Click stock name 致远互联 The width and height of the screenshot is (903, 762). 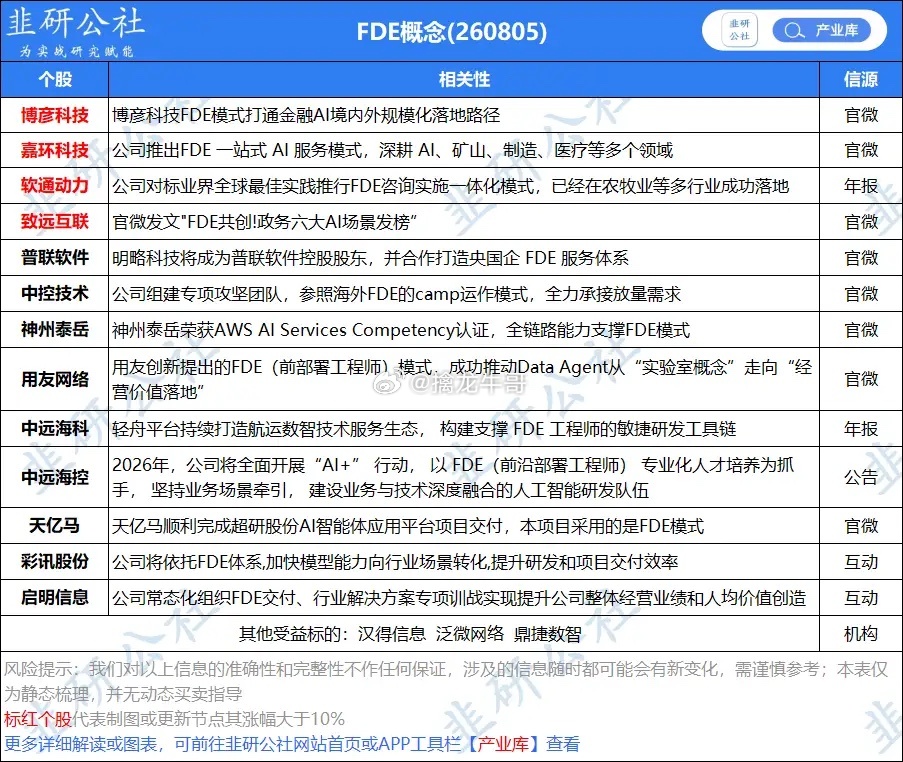(55, 221)
